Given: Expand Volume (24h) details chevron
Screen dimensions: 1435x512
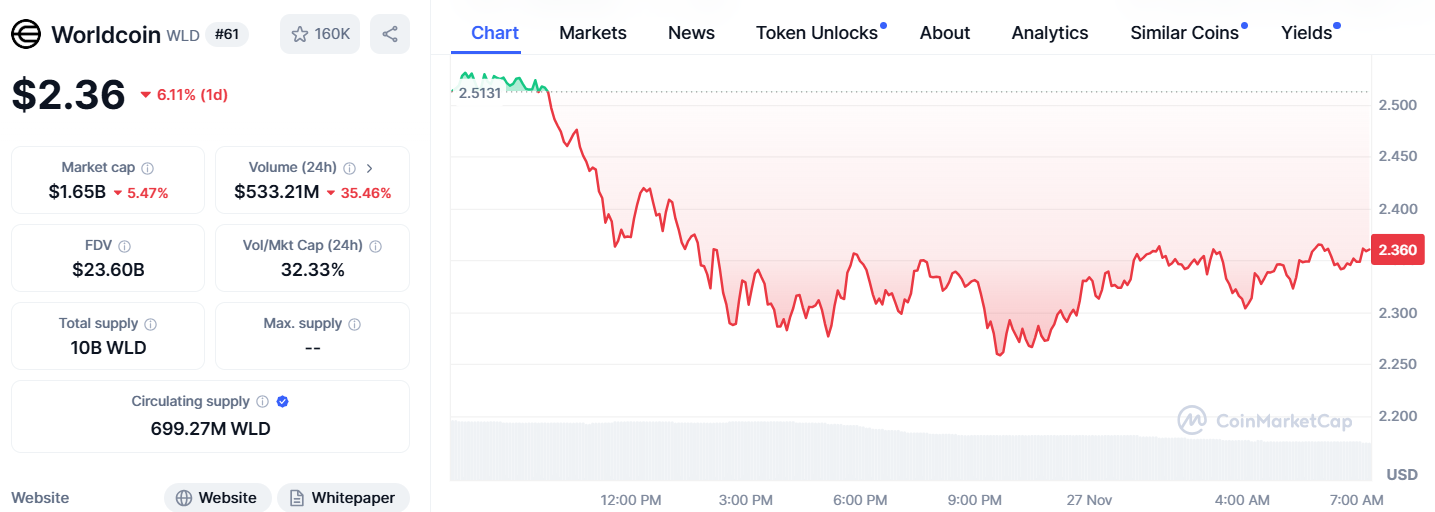Looking at the screenshot, I should [x=370, y=168].
